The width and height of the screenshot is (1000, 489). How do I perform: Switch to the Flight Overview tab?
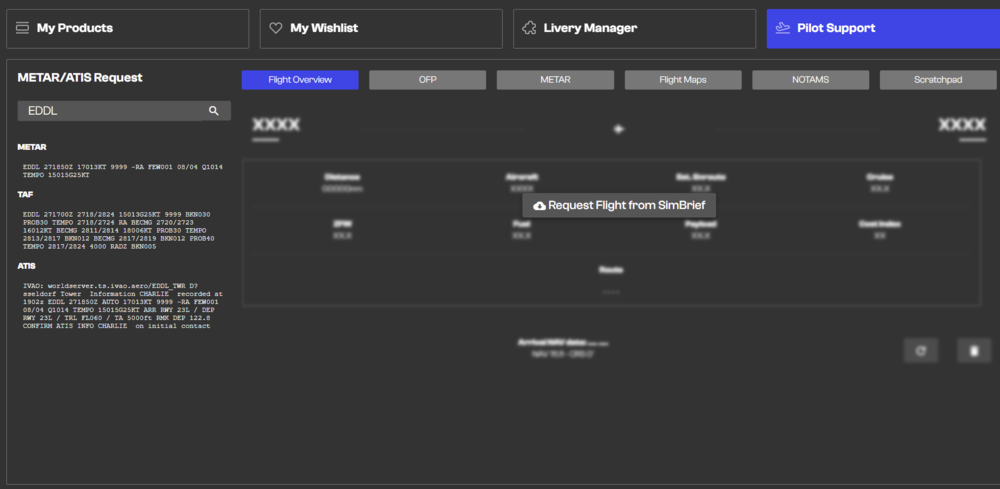coord(300,80)
